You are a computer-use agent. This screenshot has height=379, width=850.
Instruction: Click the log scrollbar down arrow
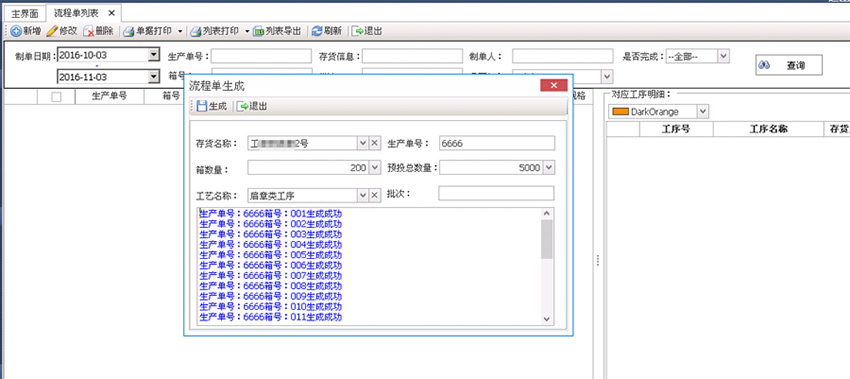[x=546, y=319]
